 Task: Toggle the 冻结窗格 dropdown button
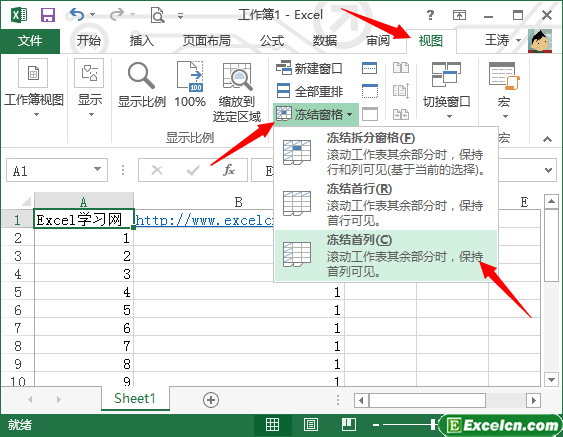pos(316,114)
